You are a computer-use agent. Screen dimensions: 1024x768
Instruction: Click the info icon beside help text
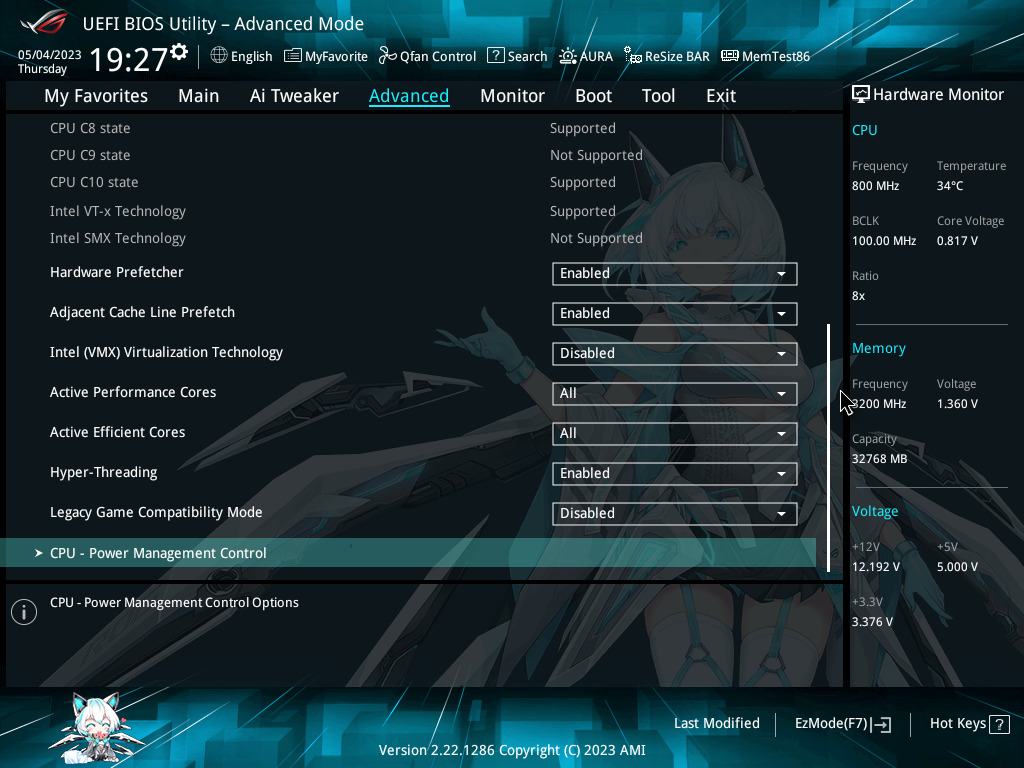point(24,612)
